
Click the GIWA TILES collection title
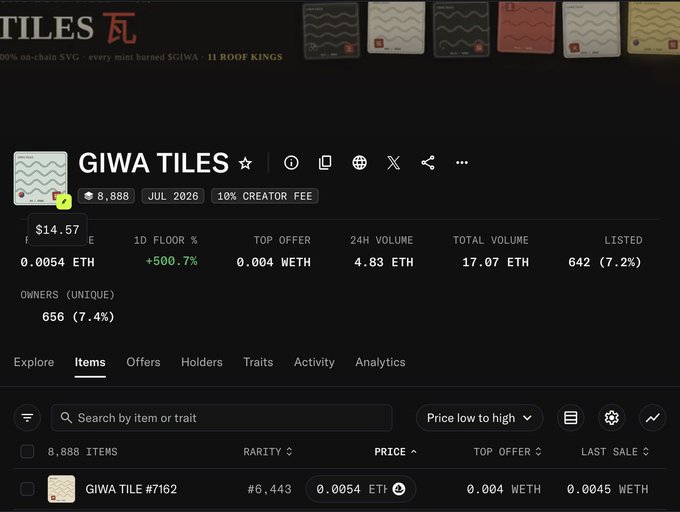pos(154,163)
